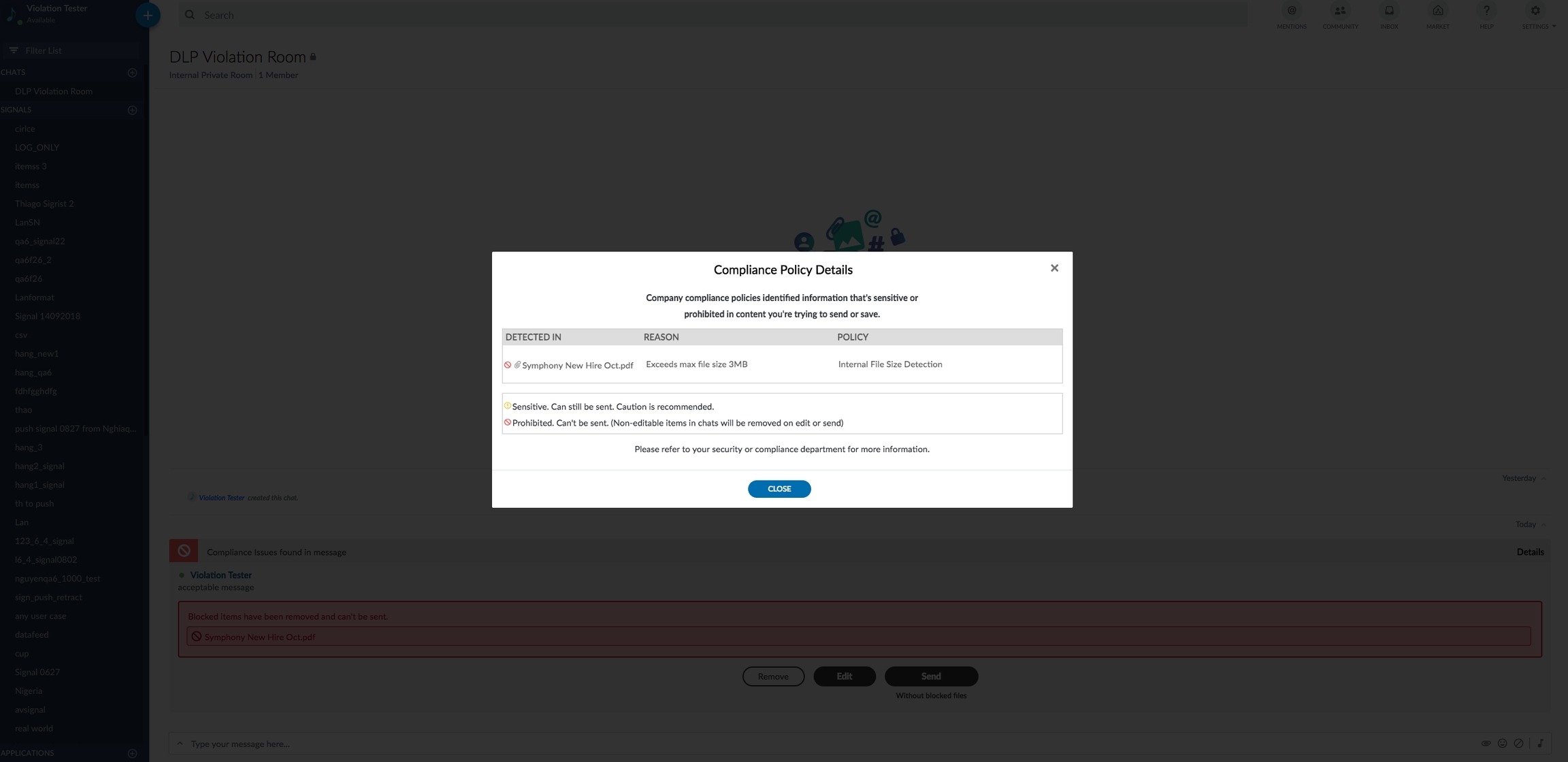Open the emoji picker icon
The height and width of the screenshot is (762, 1568).
tap(1502, 744)
